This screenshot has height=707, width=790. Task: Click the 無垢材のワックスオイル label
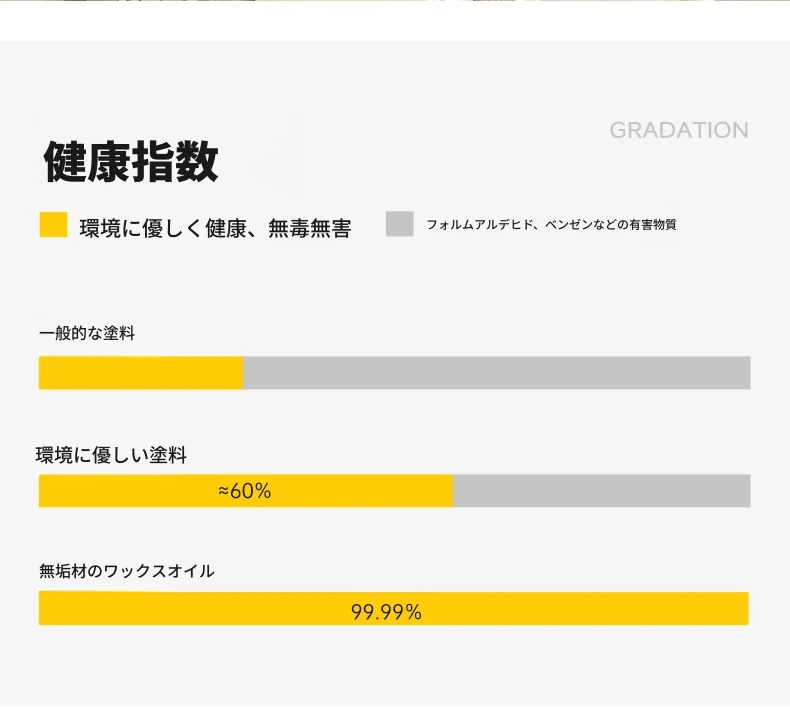[126, 571]
